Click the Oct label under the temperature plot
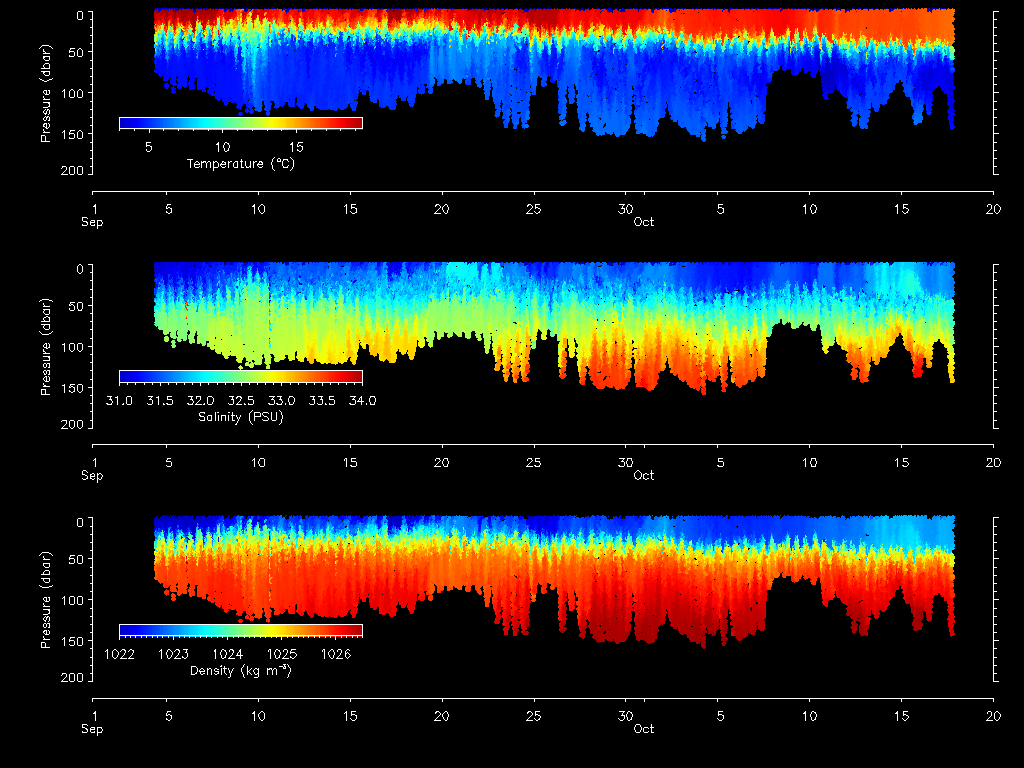The height and width of the screenshot is (768, 1024). [644, 222]
